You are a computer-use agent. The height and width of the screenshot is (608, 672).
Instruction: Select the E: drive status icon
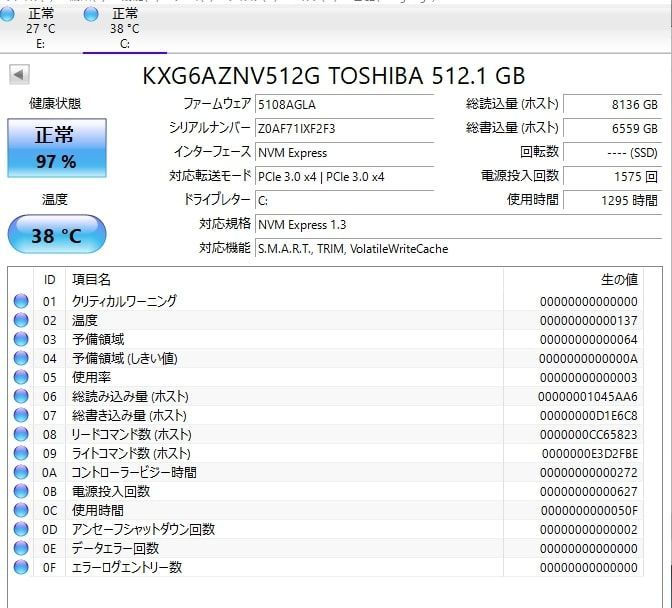(6, 15)
